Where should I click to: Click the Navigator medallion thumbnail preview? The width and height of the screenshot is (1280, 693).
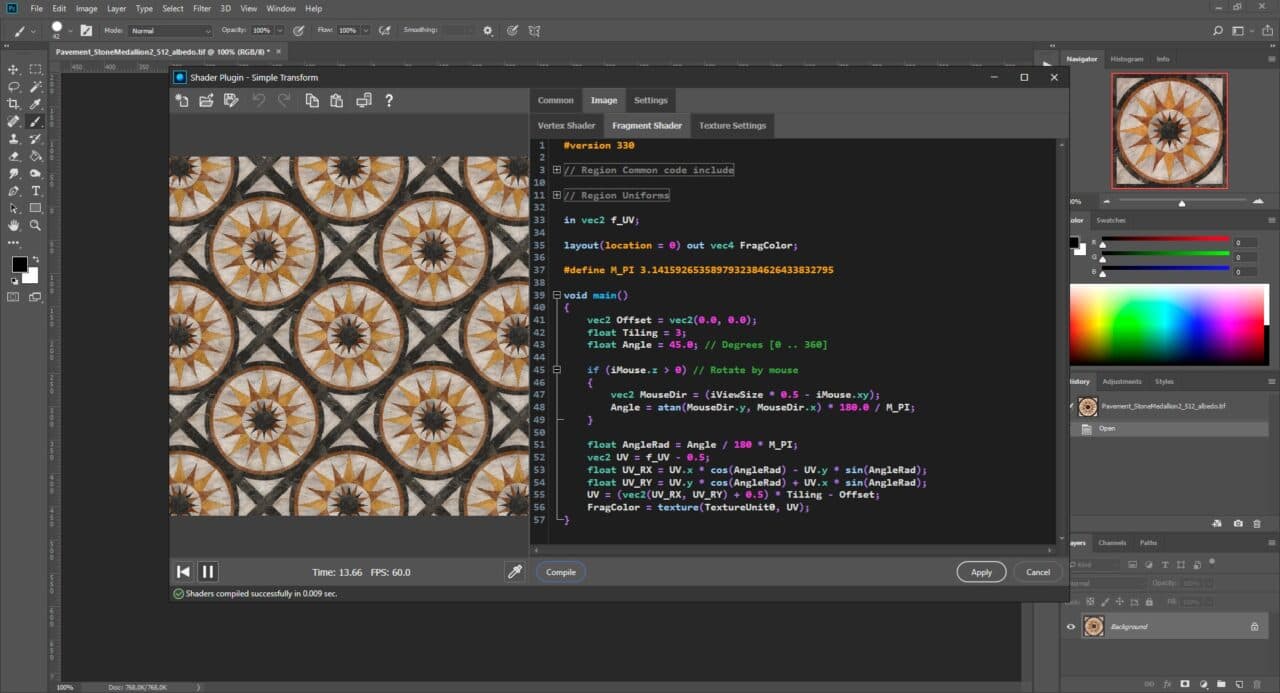click(1169, 130)
